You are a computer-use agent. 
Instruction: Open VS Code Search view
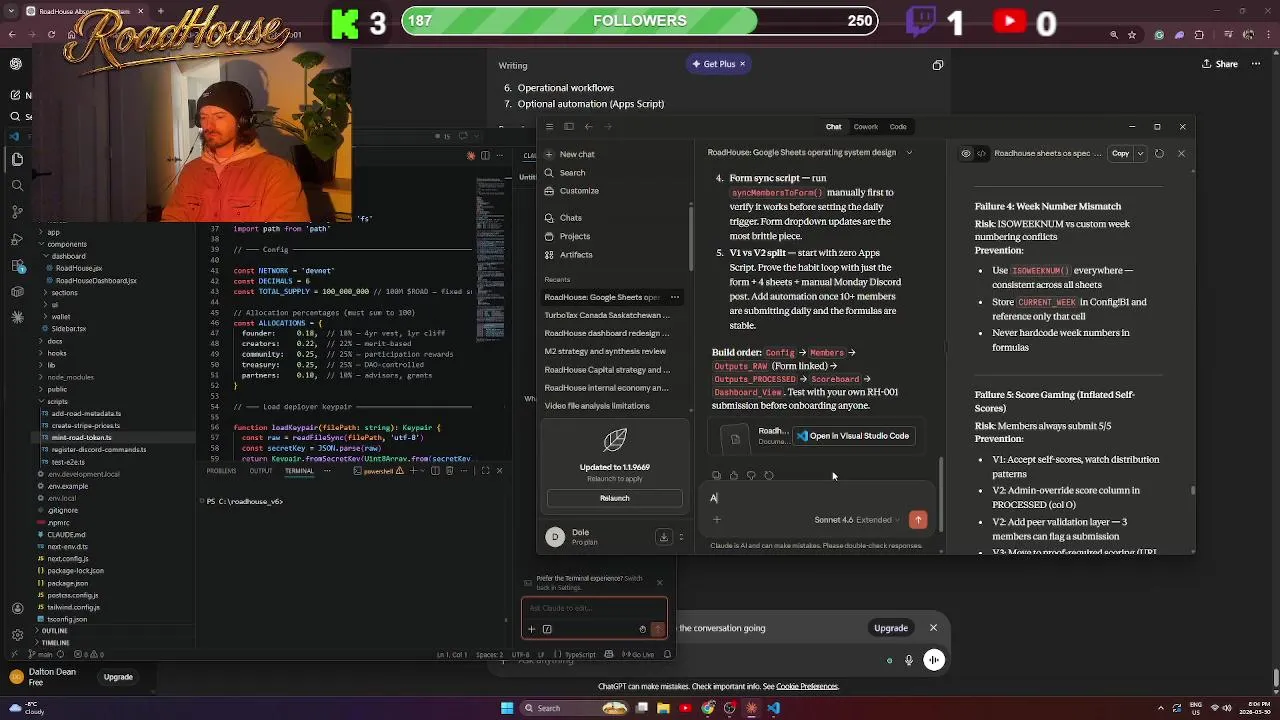pos(17,185)
